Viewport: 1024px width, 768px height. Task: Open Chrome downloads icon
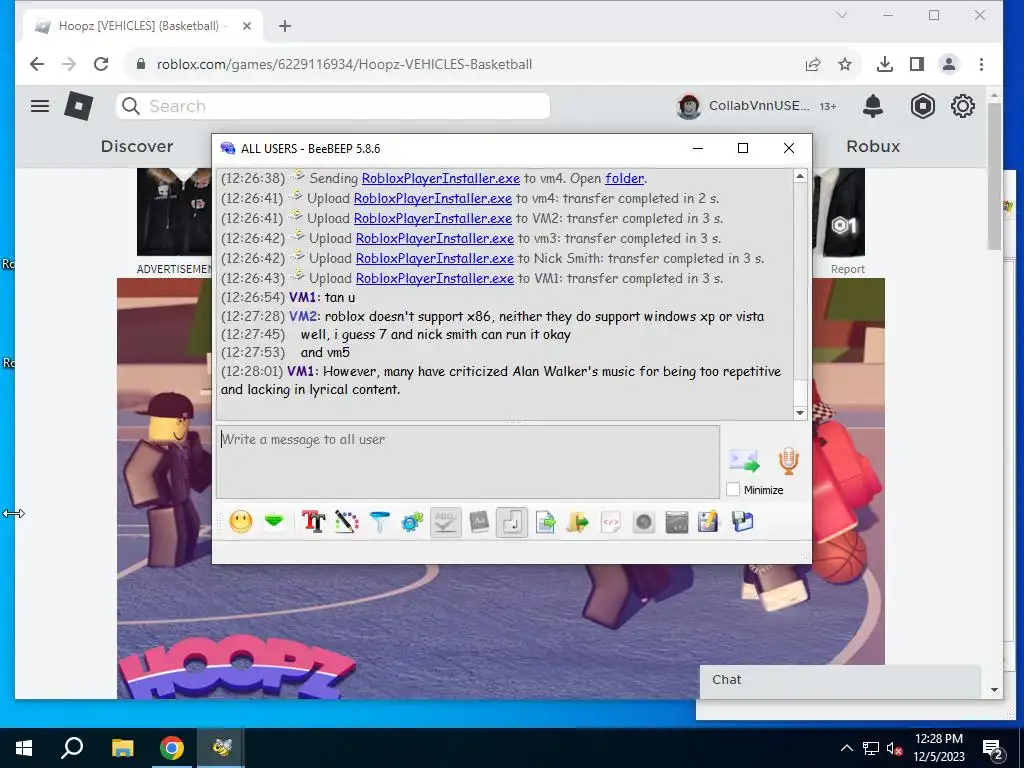pyautogui.click(x=885, y=64)
